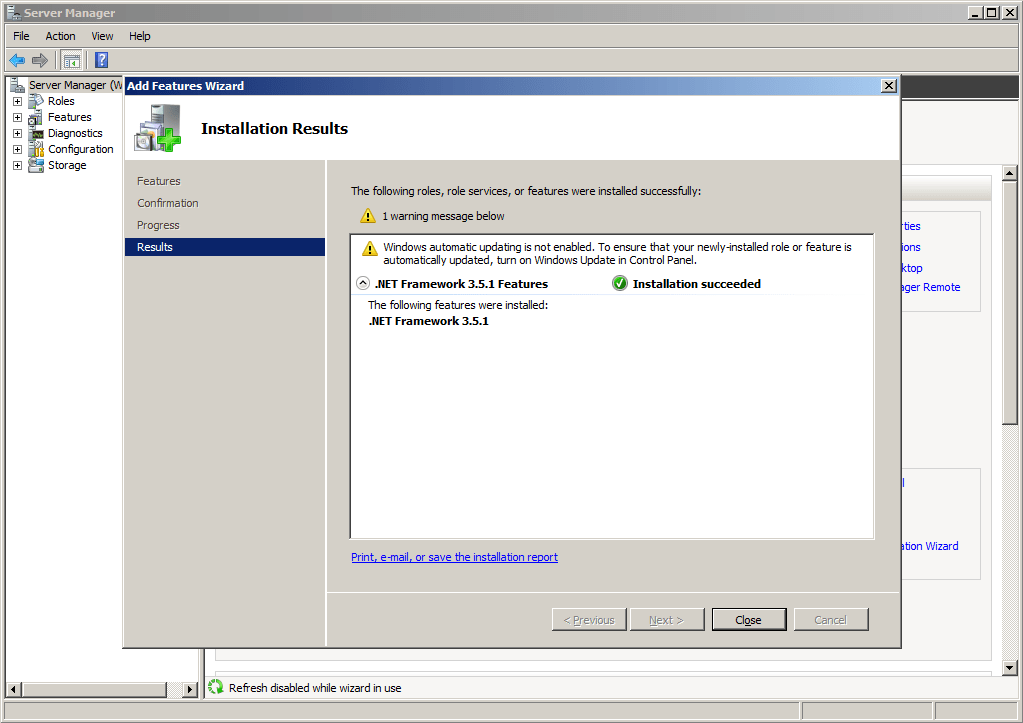This screenshot has width=1023, height=723.
Task: Collapse the .NET Framework 3.5.1 Features section
Action: click(364, 284)
